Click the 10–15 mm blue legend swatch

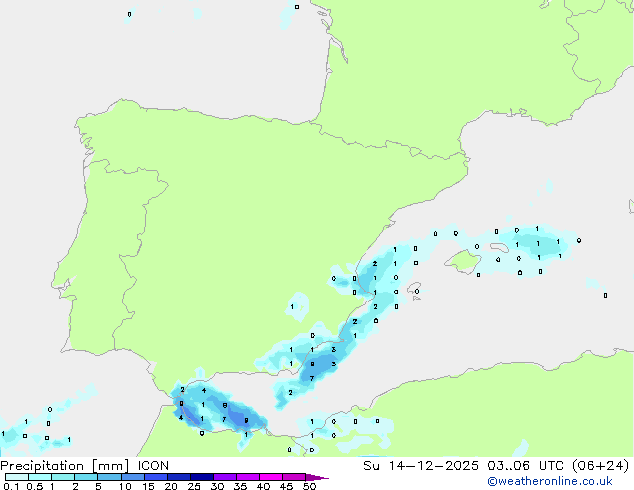(133, 477)
